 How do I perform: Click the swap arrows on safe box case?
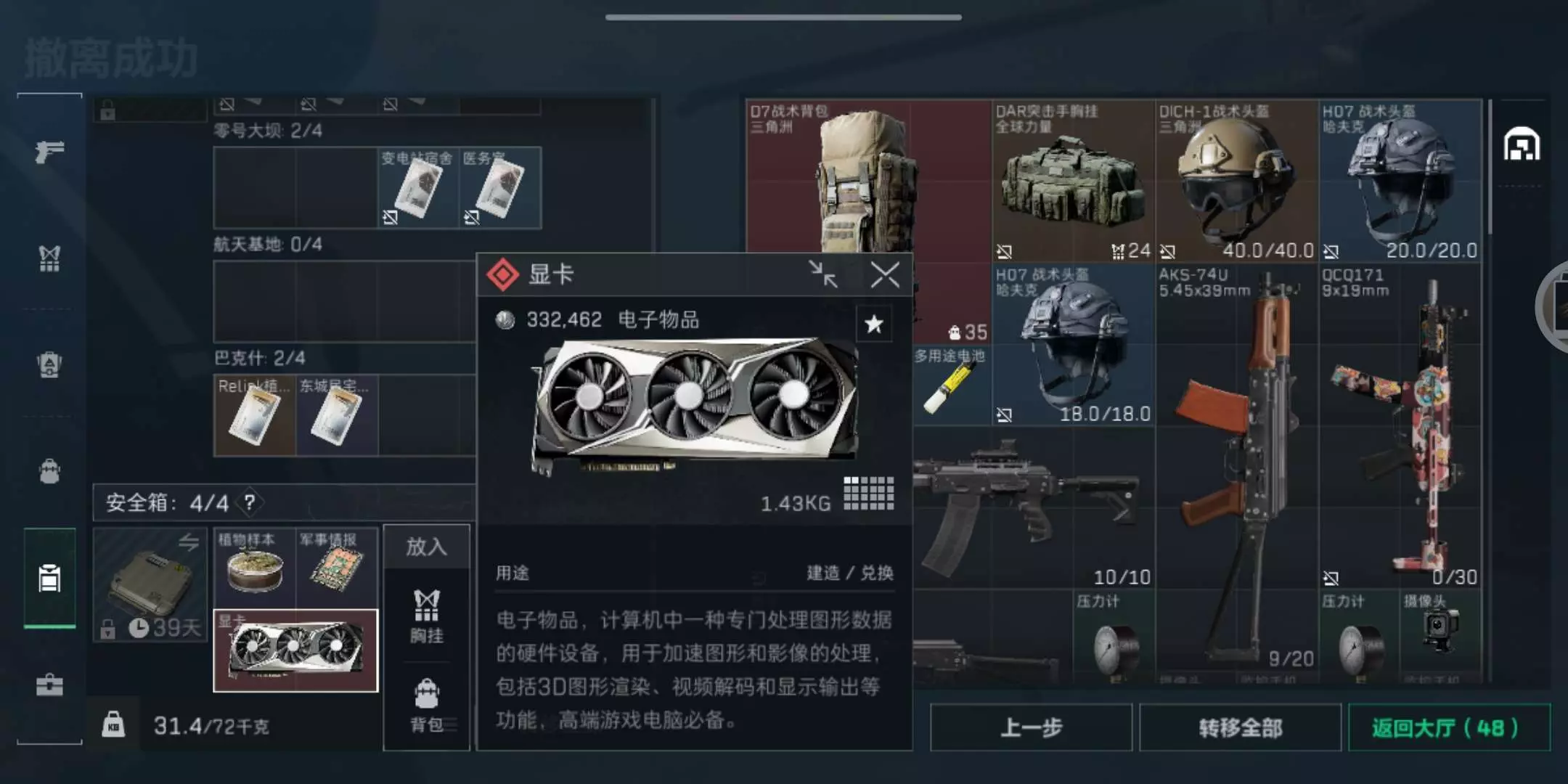pos(189,542)
